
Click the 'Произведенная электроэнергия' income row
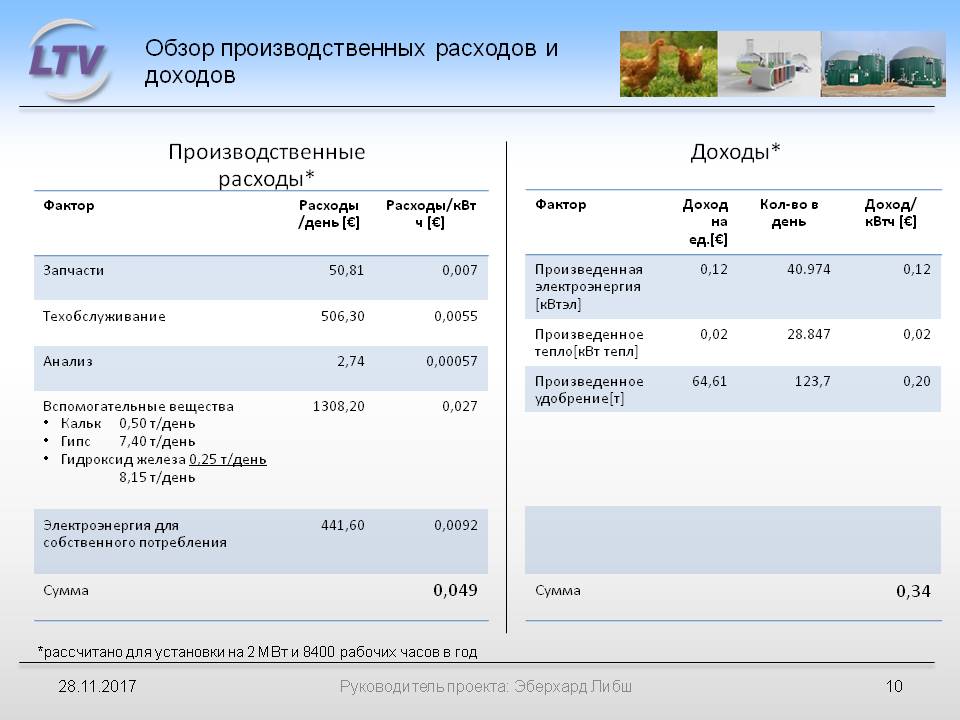589,286
